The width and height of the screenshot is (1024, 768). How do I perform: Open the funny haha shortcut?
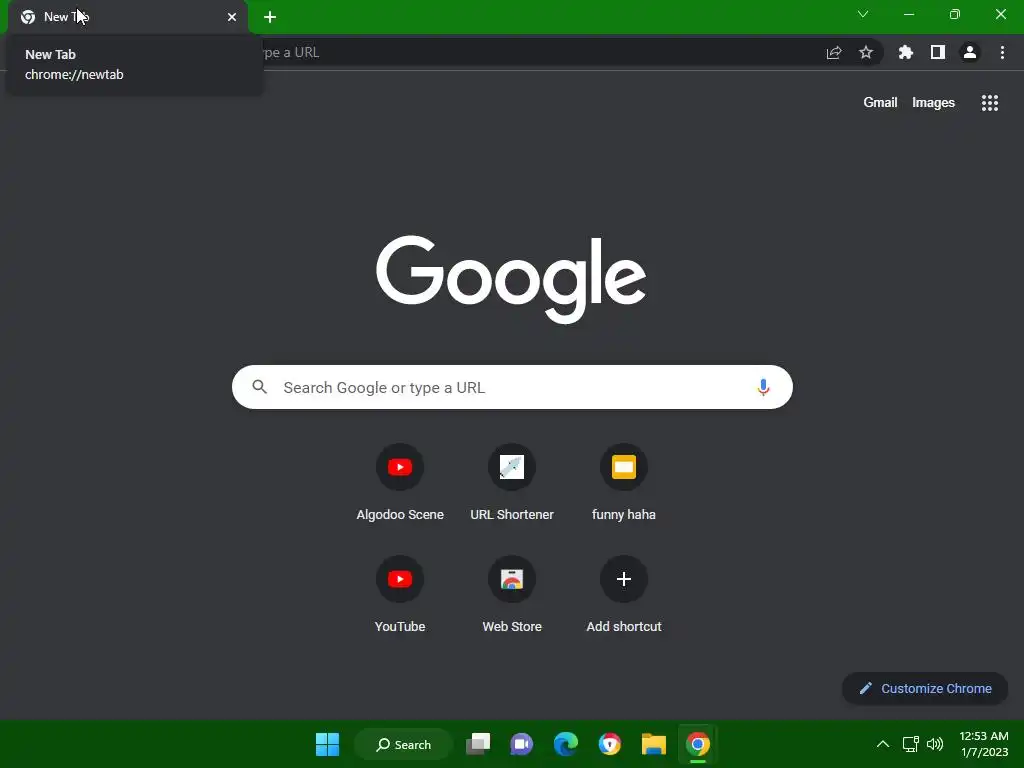pos(624,483)
